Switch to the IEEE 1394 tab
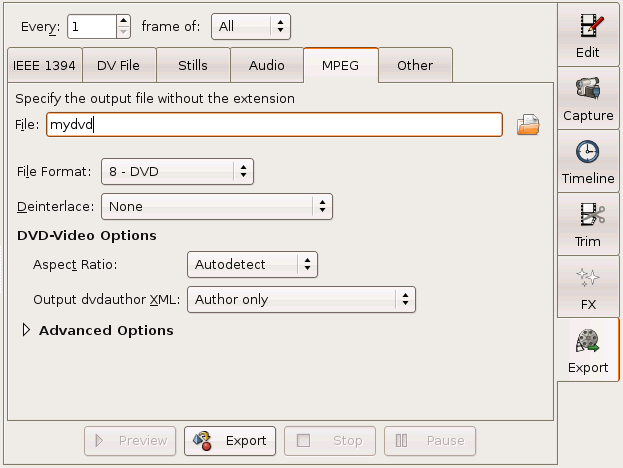This screenshot has width=623, height=468. click(43, 66)
